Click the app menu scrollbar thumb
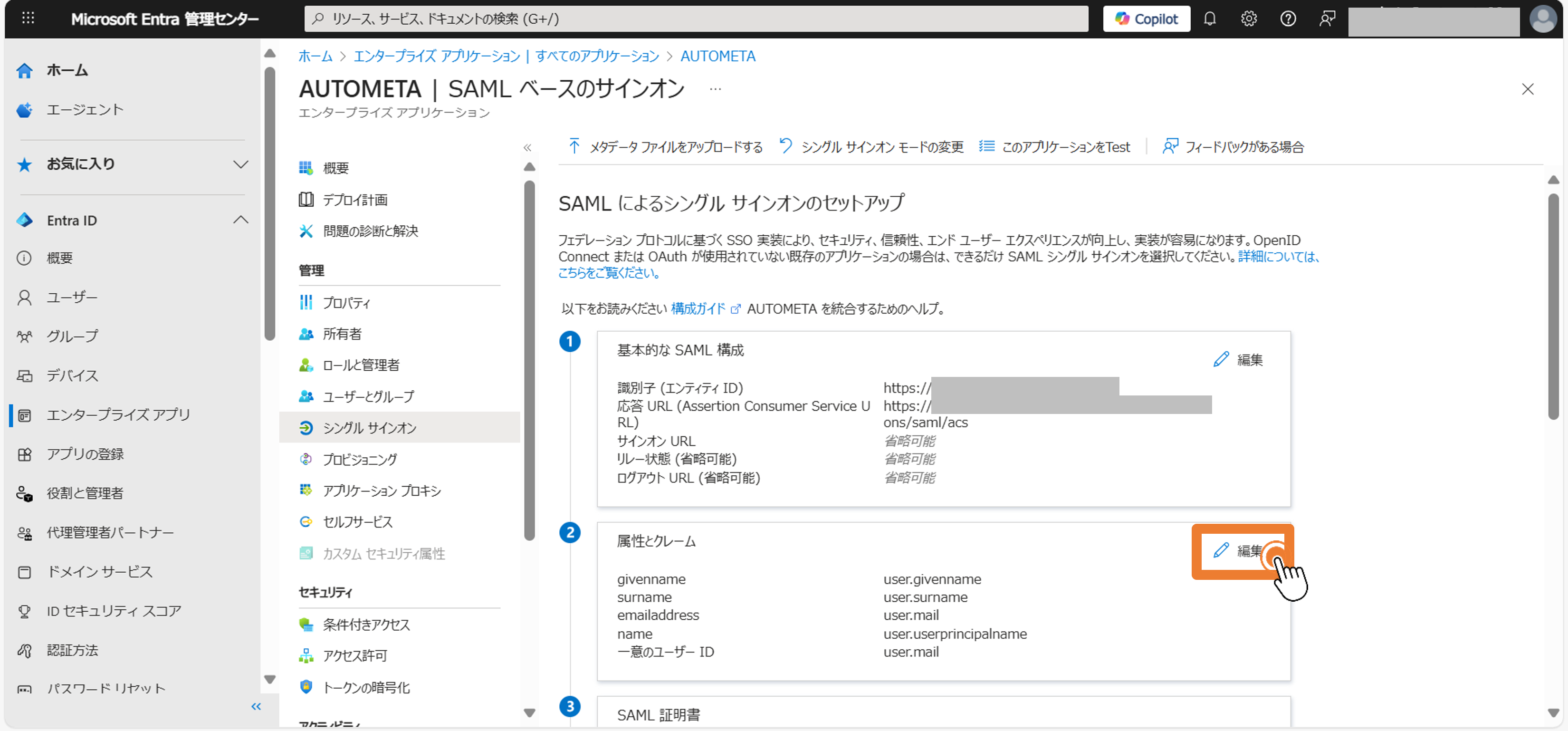Viewport: 1568px width, 731px height. [x=529, y=360]
